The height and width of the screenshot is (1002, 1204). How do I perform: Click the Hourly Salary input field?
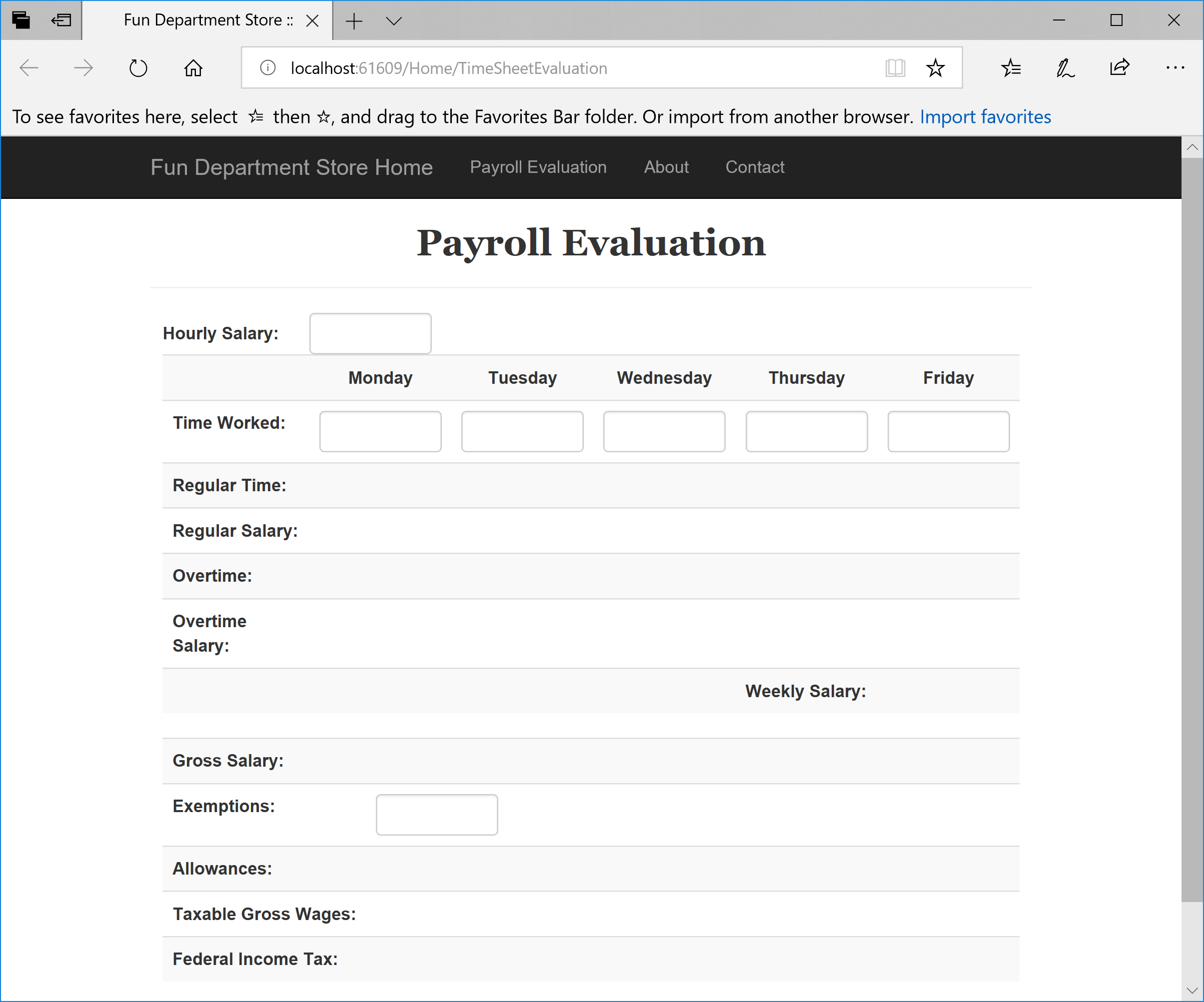pyautogui.click(x=370, y=334)
